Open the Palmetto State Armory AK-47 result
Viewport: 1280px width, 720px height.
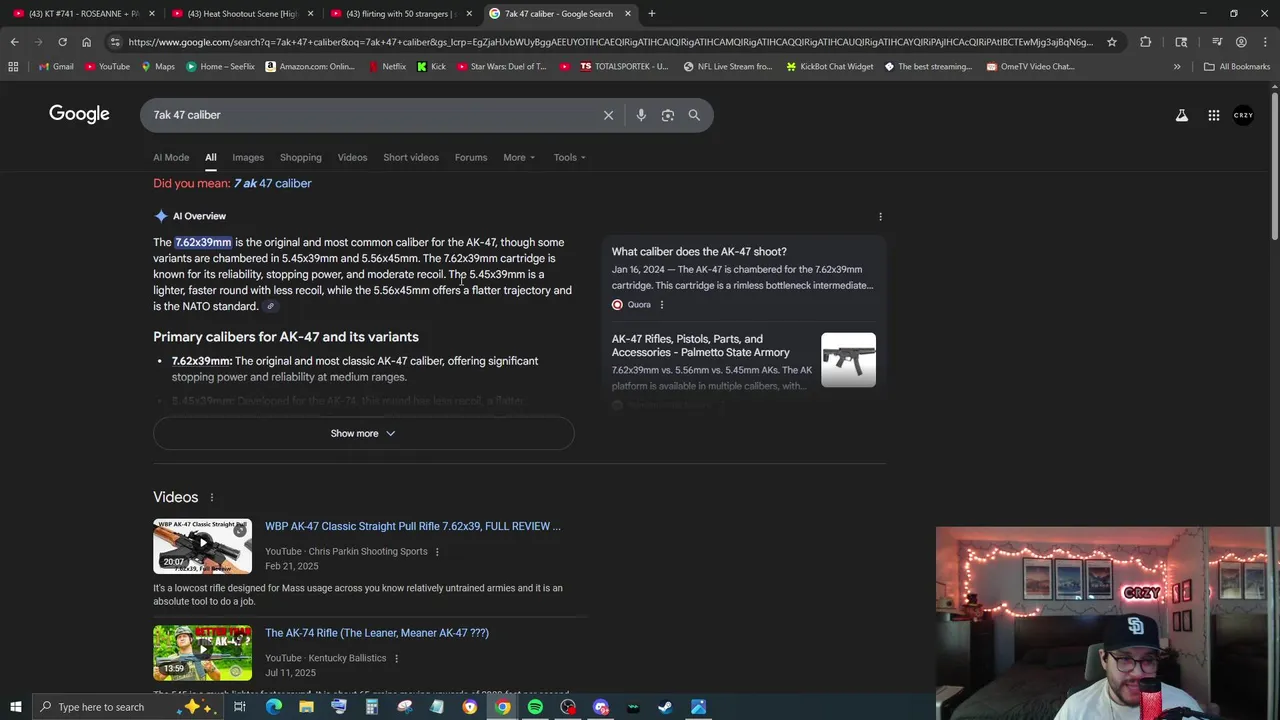(701, 346)
